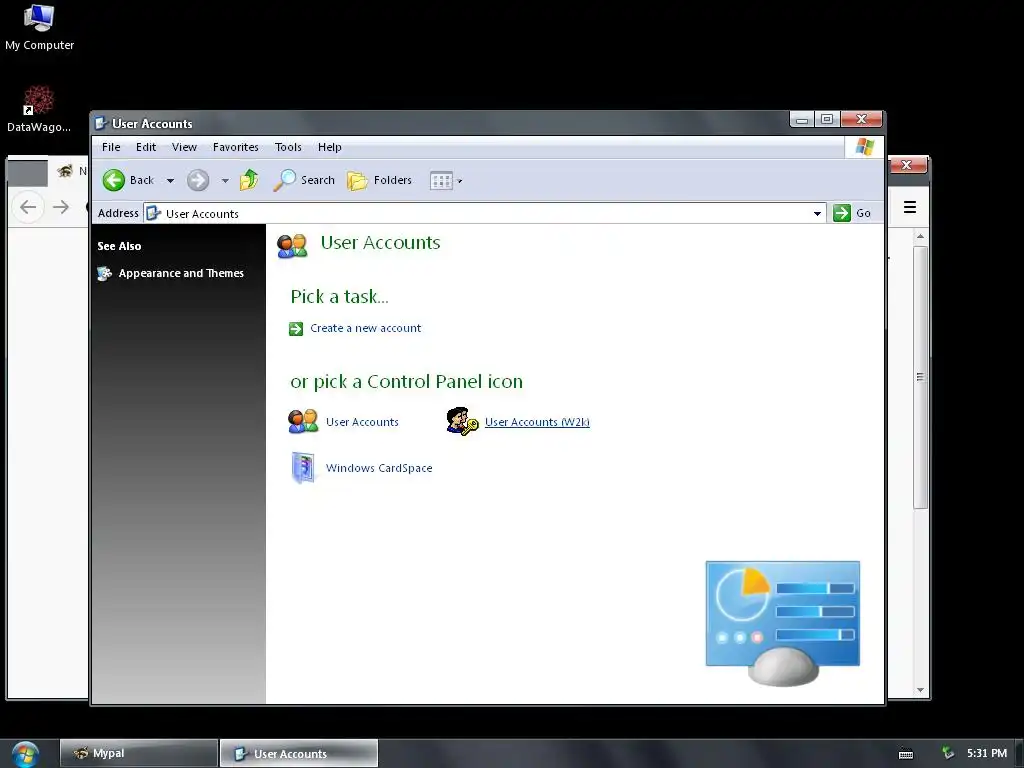Click the on-screen keyboard tray icon
This screenshot has width=1024, height=768.
coord(906,754)
